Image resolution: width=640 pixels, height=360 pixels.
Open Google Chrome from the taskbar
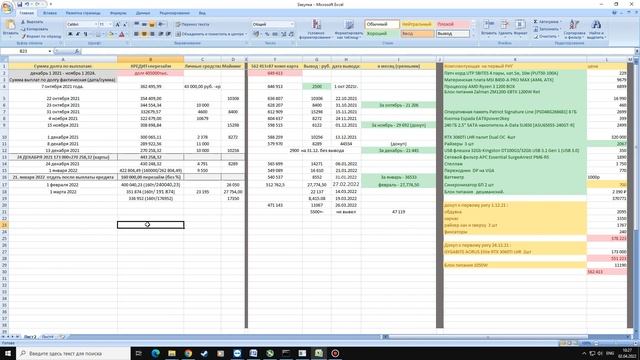188,353
